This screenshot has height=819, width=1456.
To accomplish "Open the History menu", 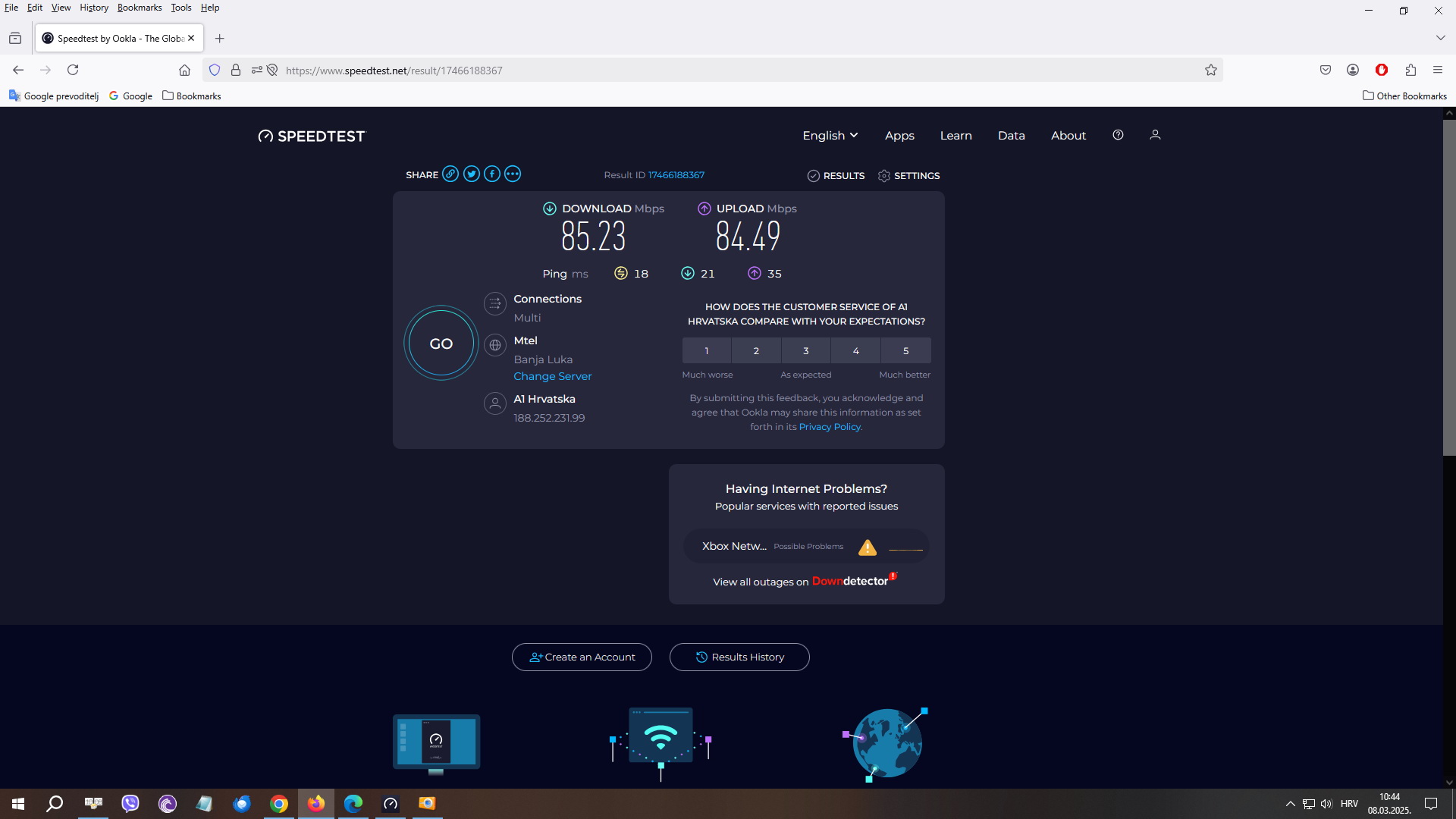I will click(94, 8).
